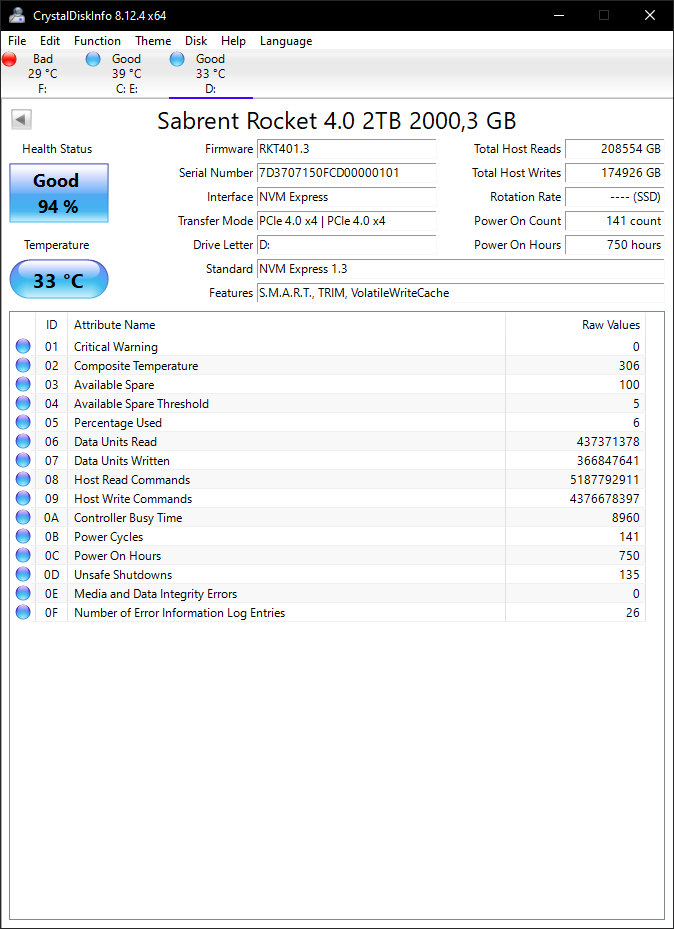The height and width of the screenshot is (929, 674).
Task: Click status orb for Unsafe Shutdowns row
Action: click(x=23, y=574)
